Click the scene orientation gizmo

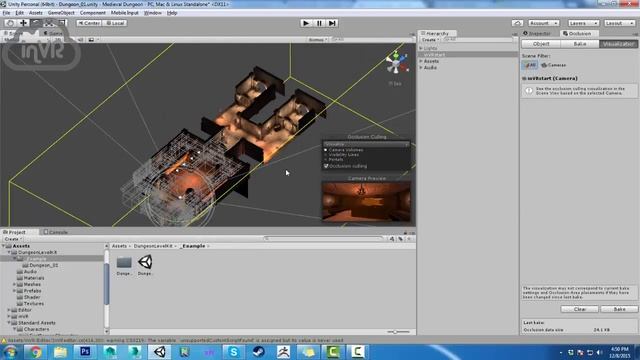[x=396, y=63]
